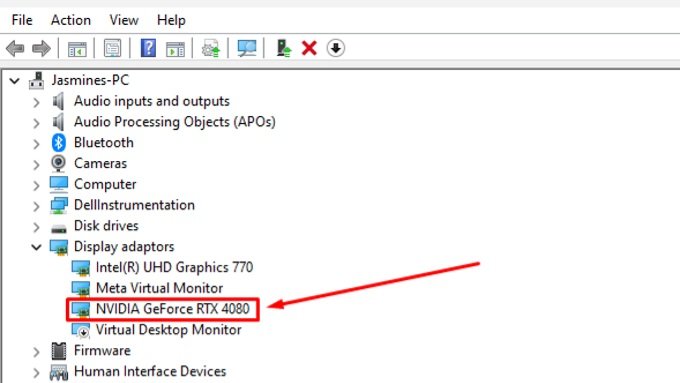Select Audio Processing Objects (APOs) label
The image size is (680, 383).
(x=175, y=122)
